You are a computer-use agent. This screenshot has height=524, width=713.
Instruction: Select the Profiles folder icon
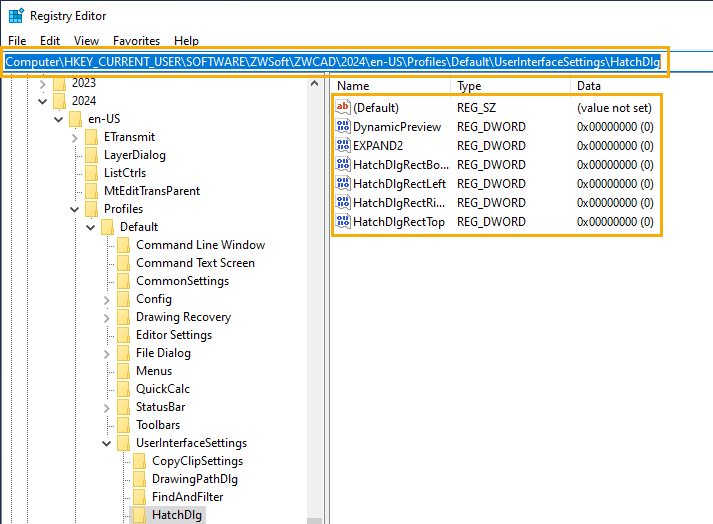(x=91, y=209)
